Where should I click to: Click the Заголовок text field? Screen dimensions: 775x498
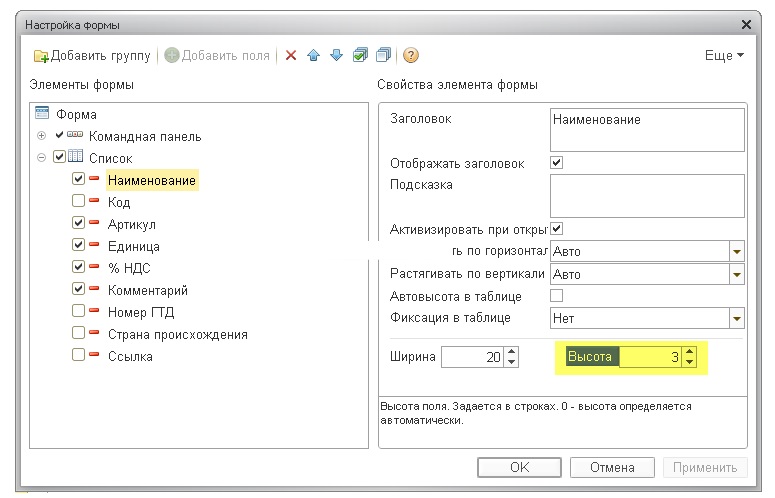(x=647, y=130)
